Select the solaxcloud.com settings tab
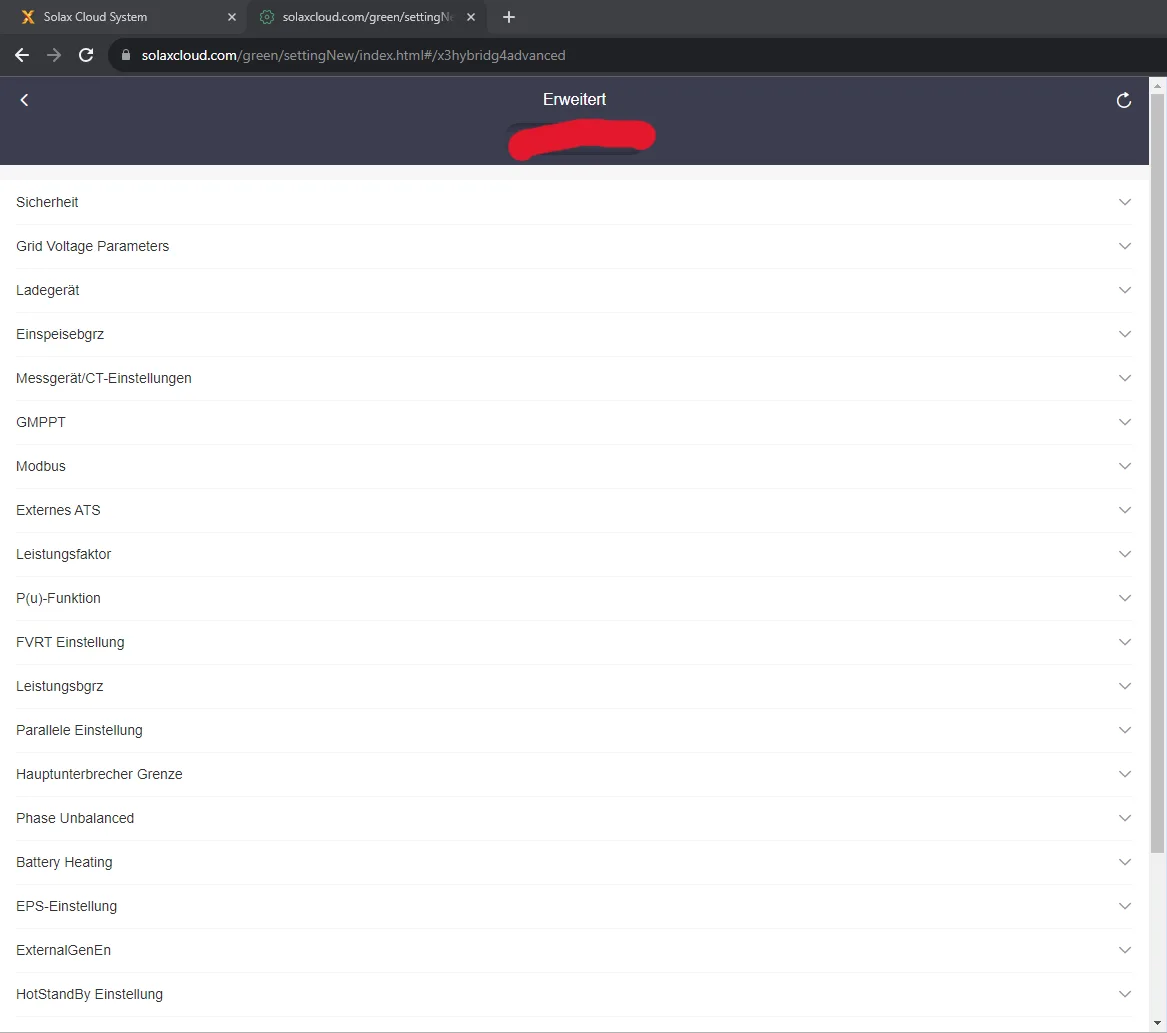1167x1033 pixels. coord(360,17)
